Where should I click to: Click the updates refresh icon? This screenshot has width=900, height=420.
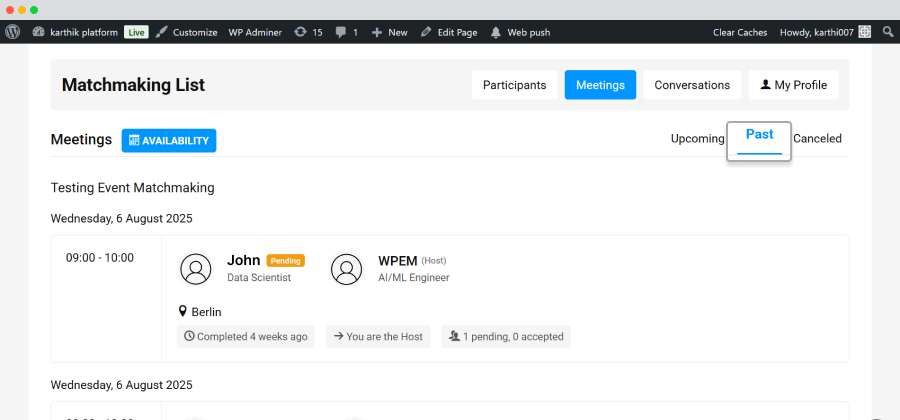[300, 32]
